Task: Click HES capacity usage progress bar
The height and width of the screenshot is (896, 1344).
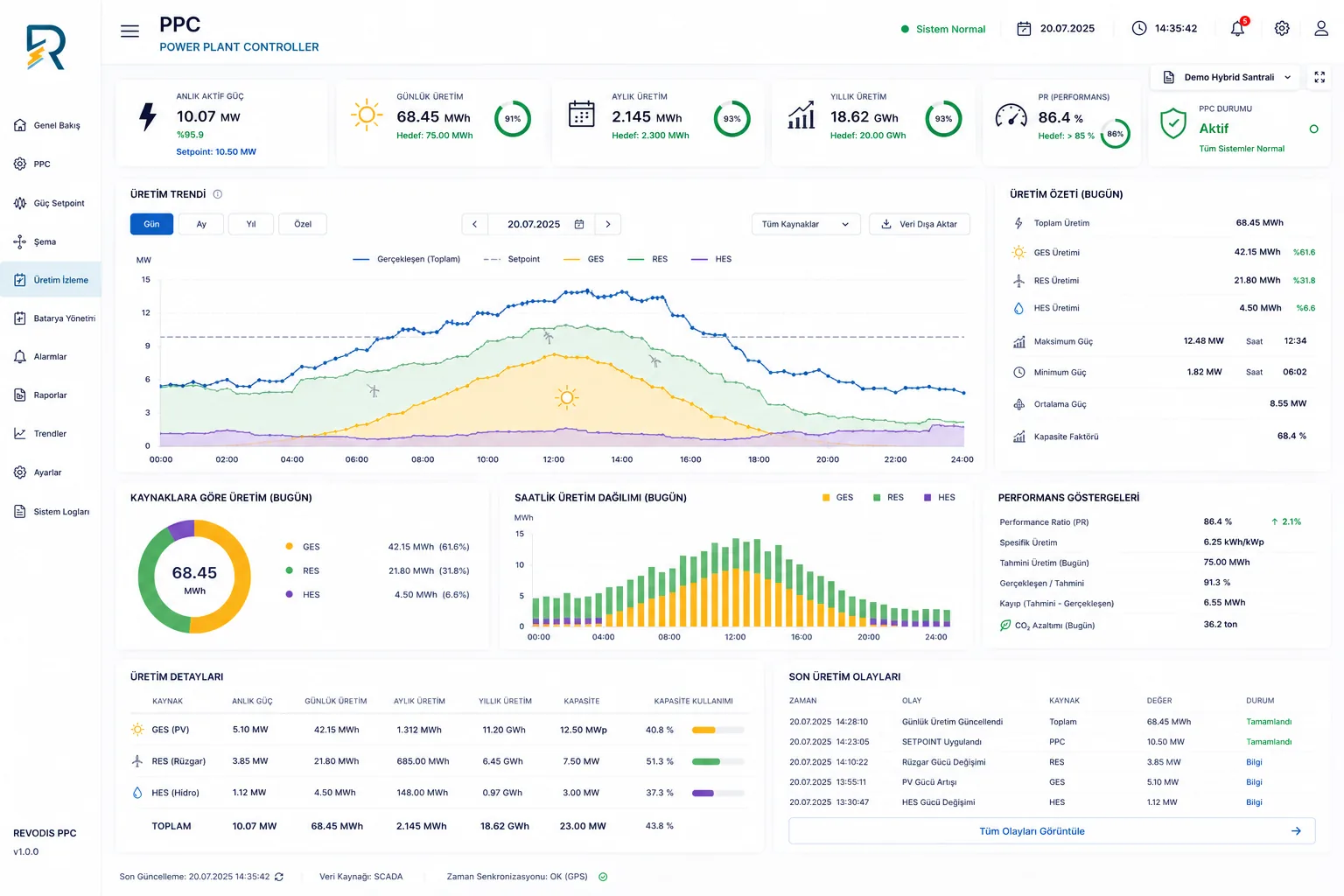Action: click(x=717, y=793)
